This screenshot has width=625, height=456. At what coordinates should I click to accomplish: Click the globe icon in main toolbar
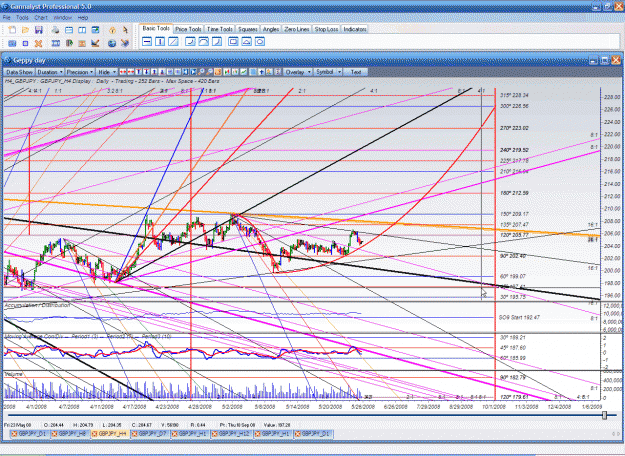pyautogui.click(x=112, y=43)
